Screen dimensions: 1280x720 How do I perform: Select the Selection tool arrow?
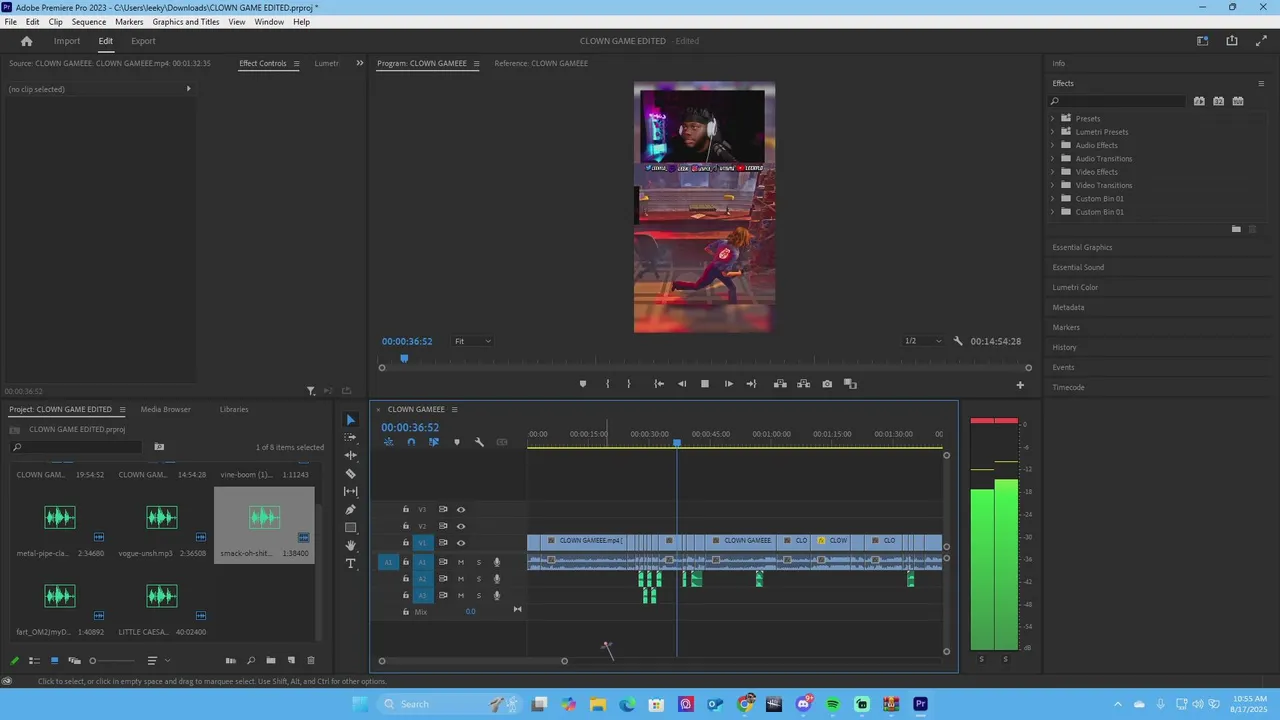(x=351, y=420)
